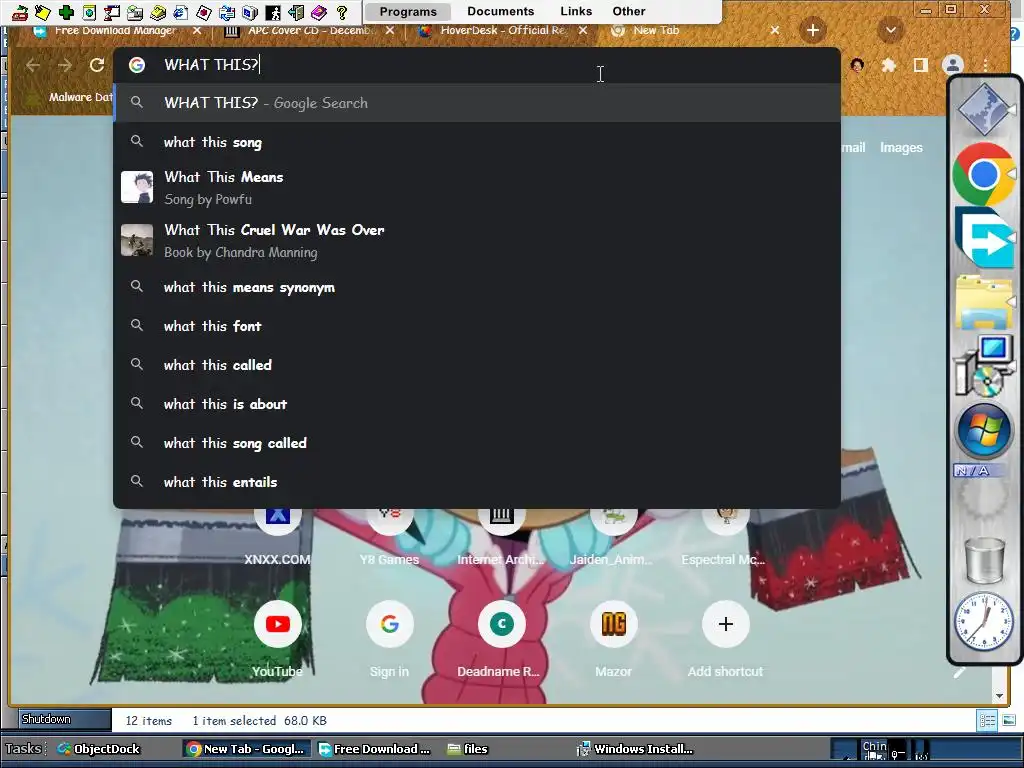Screen dimensions: 1024x768
Task: Open the Other menu tab
Action: click(628, 11)
